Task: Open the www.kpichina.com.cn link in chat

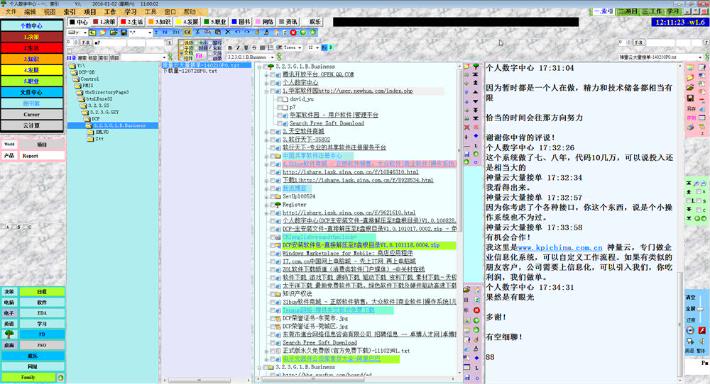Action: click(x=560, y=248)
